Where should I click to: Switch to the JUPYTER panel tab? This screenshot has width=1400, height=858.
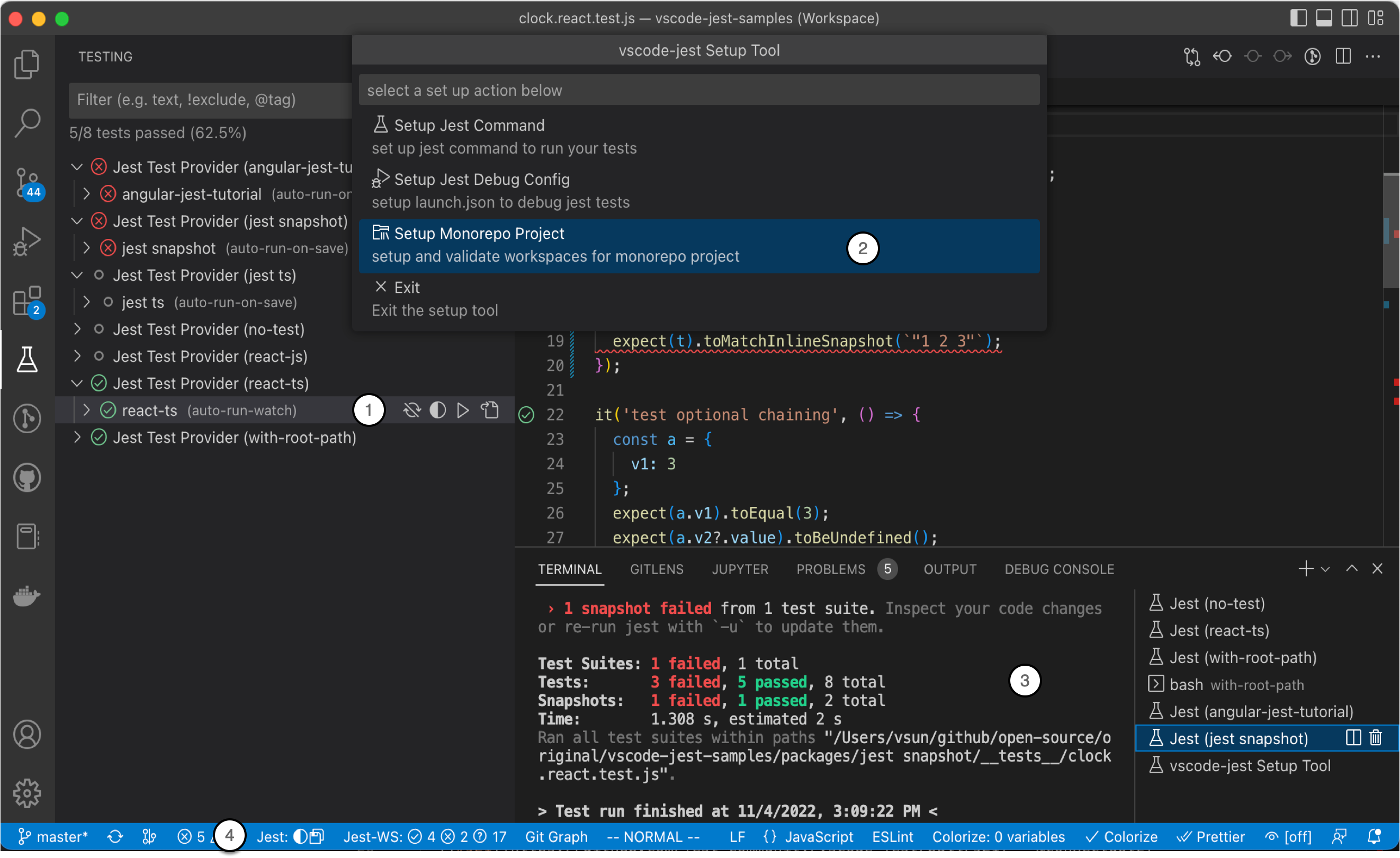pos(740,569)
